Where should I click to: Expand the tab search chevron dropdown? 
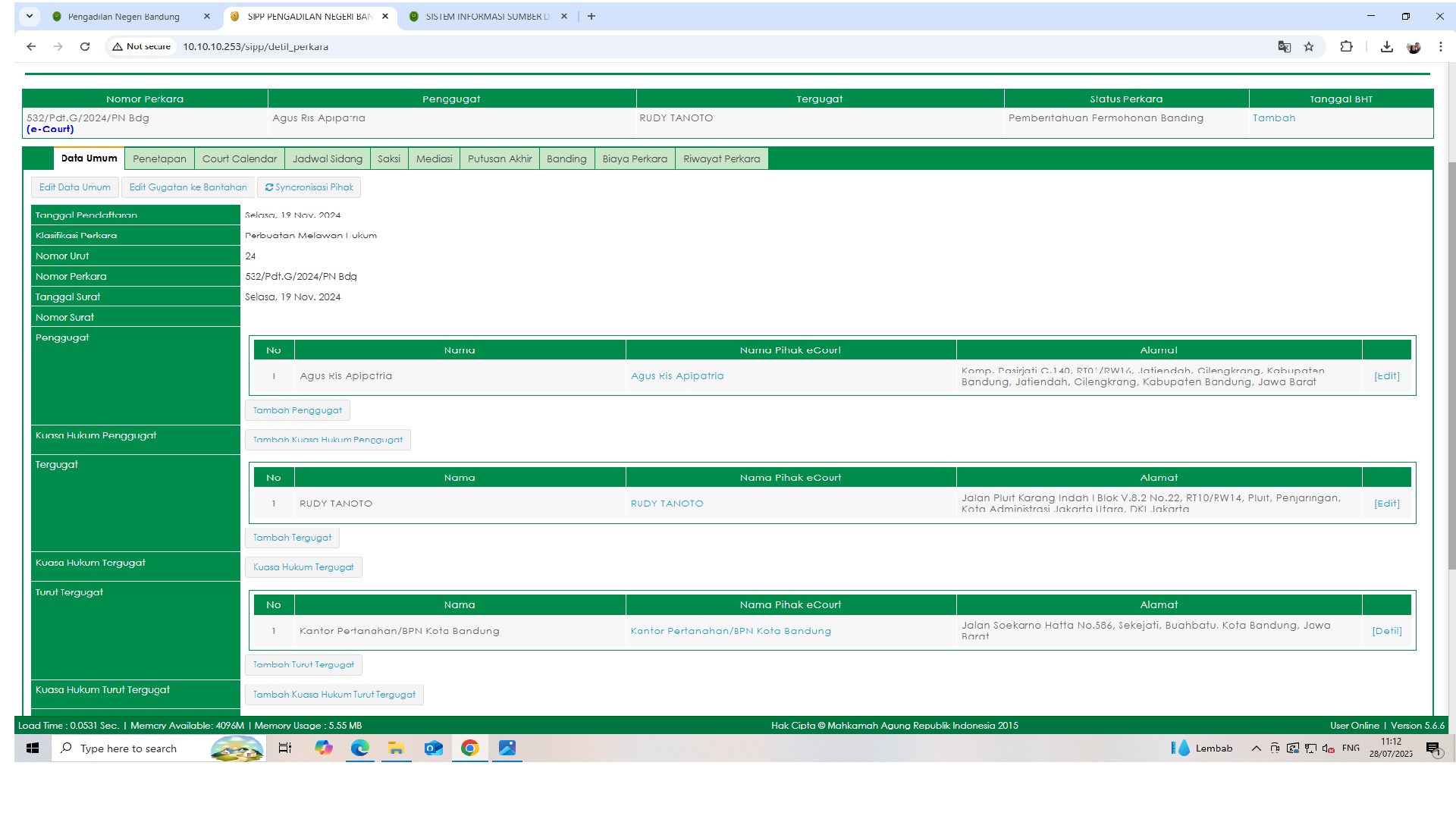tap(30, 16)
